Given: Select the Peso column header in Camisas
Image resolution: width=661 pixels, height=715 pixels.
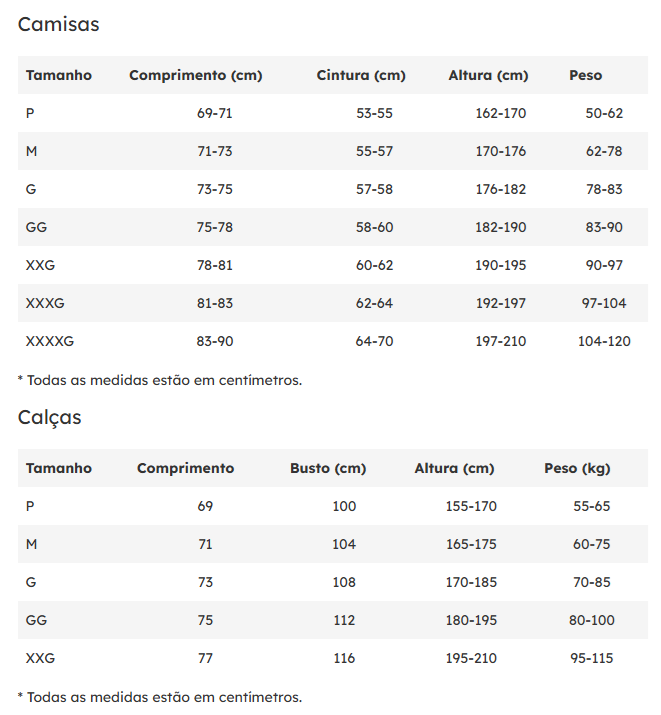Looking at the screenshot, I should click(x=586, y=75).
